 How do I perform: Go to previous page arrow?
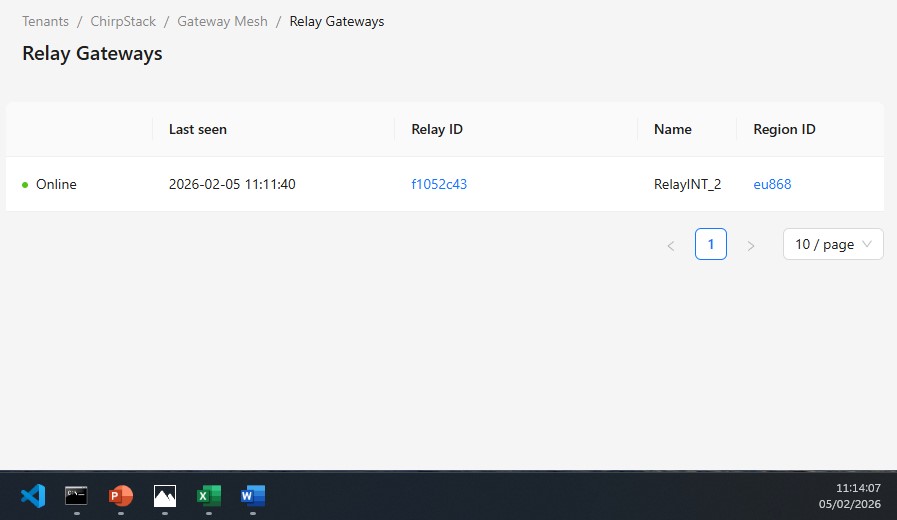671,245
